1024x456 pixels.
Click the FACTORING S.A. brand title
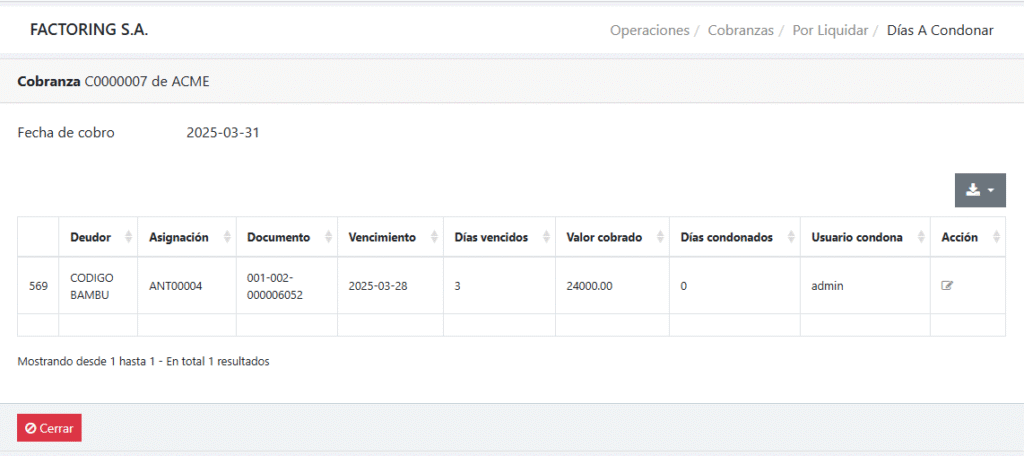89,30
